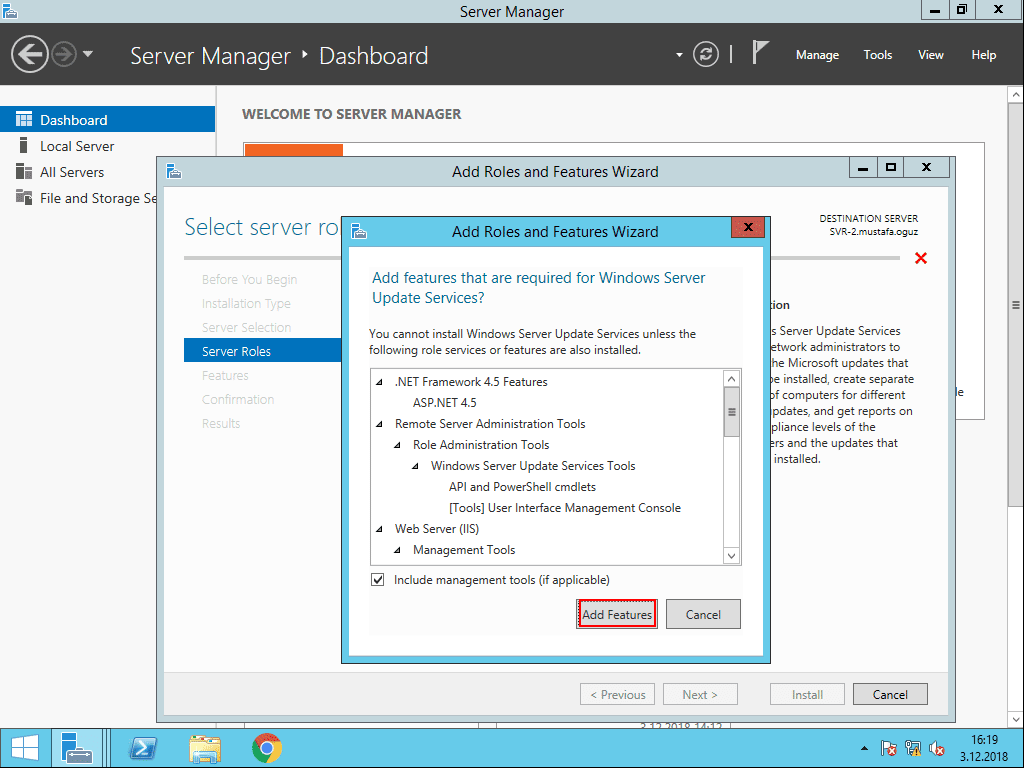Select Dashboard in the sidebar

(107, 120)
